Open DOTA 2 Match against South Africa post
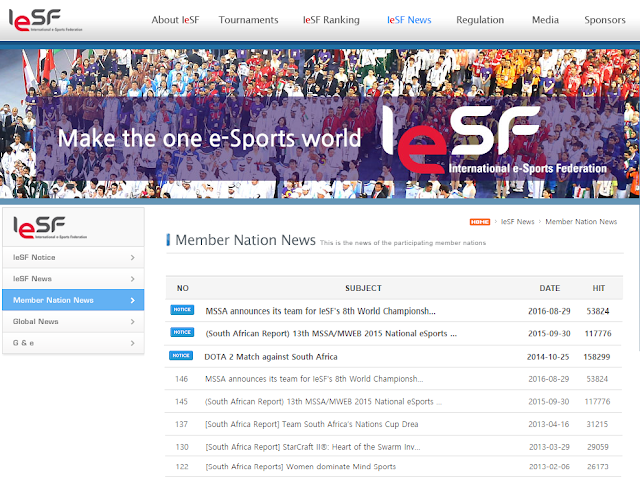 271,357
